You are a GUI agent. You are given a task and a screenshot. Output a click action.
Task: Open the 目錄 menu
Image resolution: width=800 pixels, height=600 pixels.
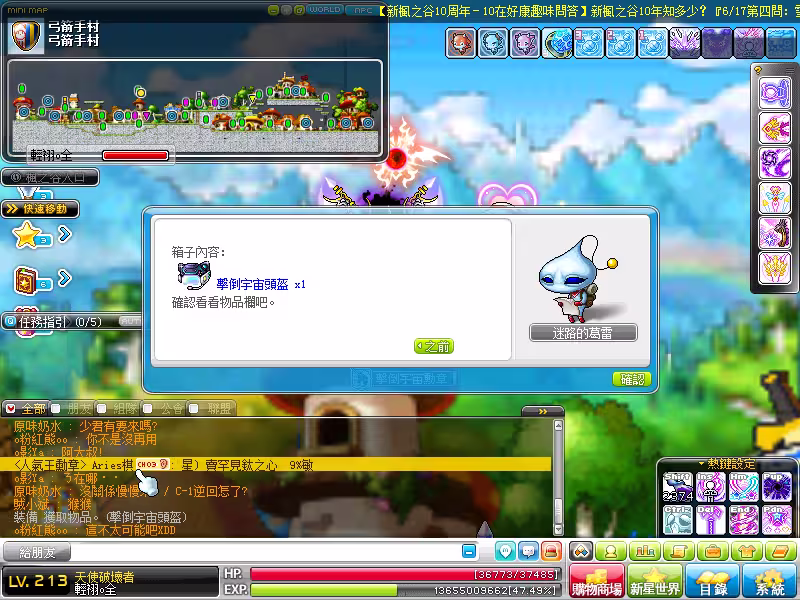[x=713, y=583]
